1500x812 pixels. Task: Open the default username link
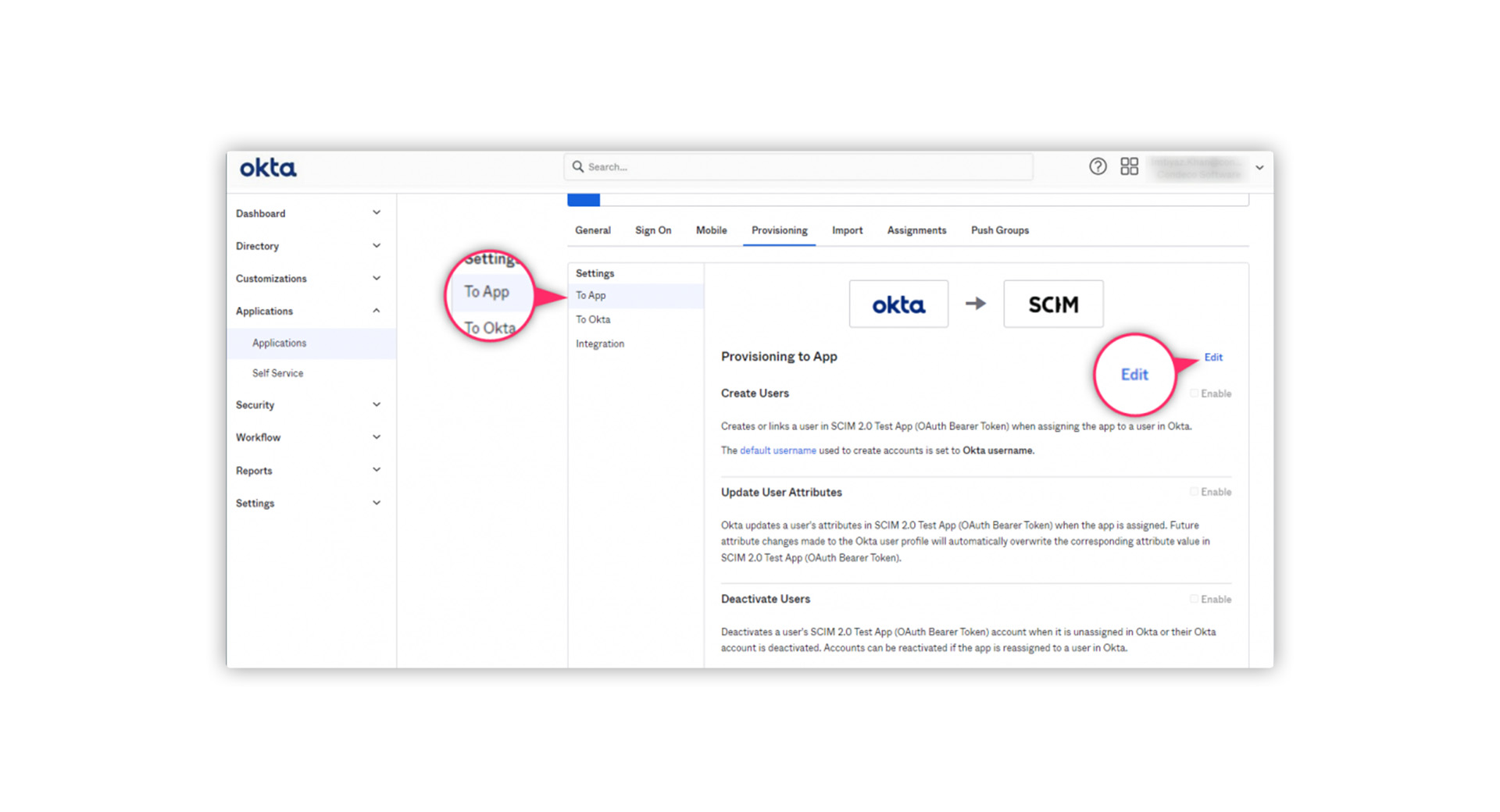click(777, 451)
